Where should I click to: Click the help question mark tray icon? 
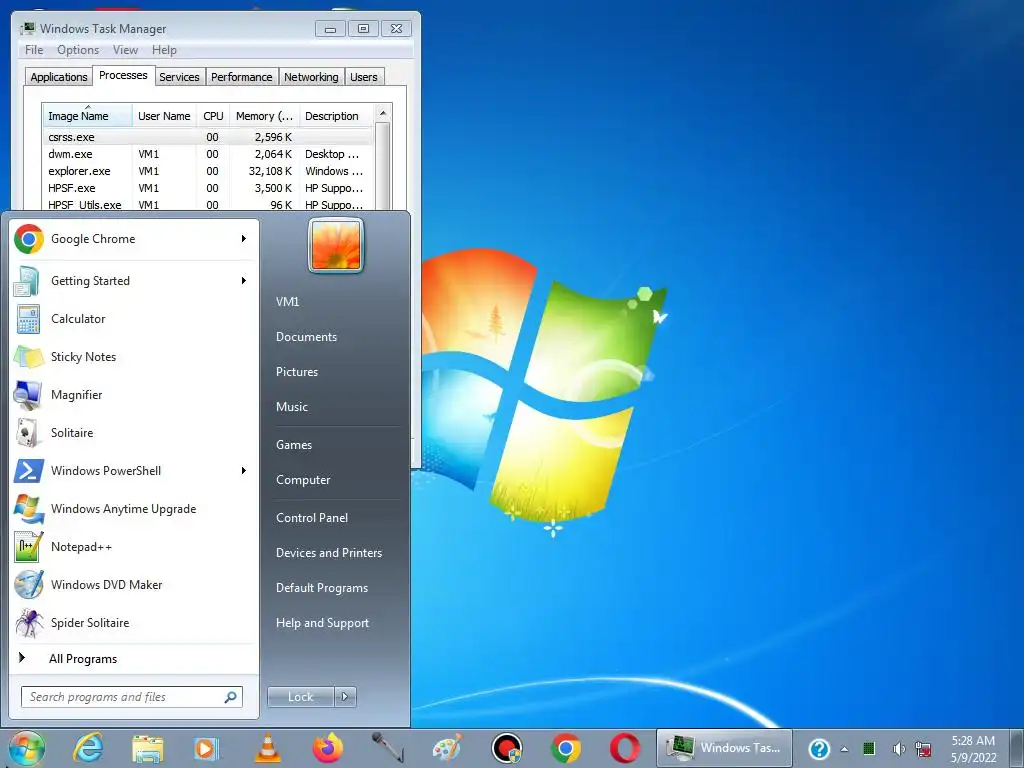pyautogui.click(x=819, y=748)
